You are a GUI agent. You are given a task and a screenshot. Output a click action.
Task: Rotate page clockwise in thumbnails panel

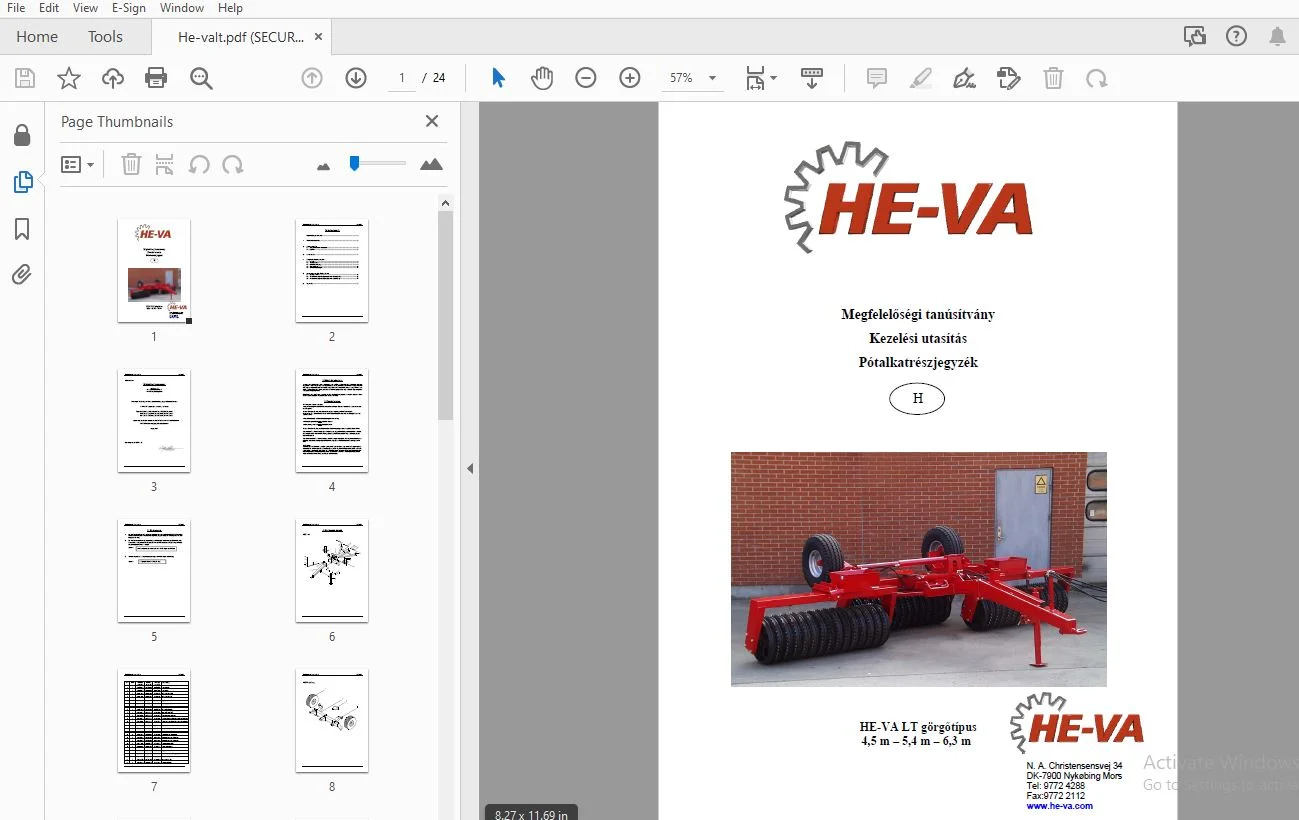point(233,164)
